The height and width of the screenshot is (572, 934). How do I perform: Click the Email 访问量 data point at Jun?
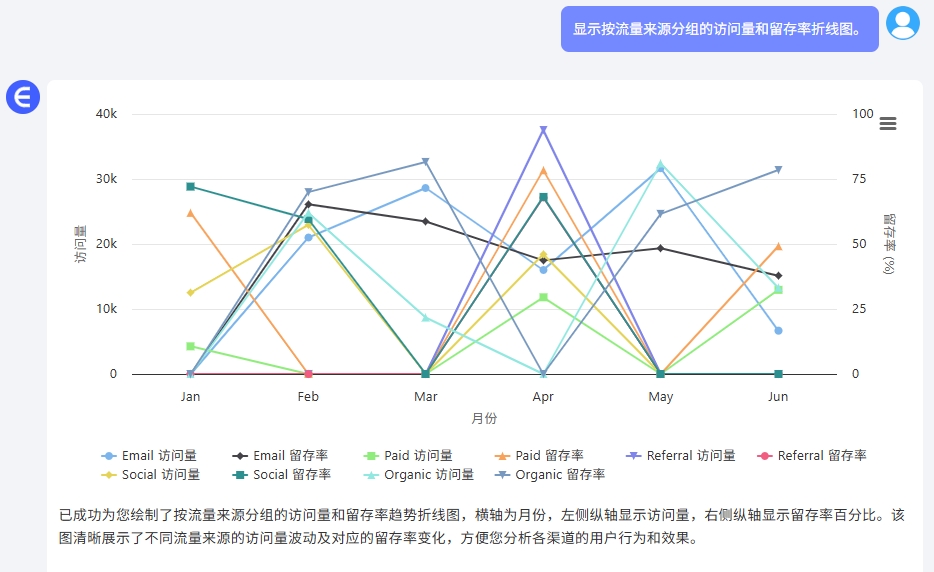pos(778,331)
